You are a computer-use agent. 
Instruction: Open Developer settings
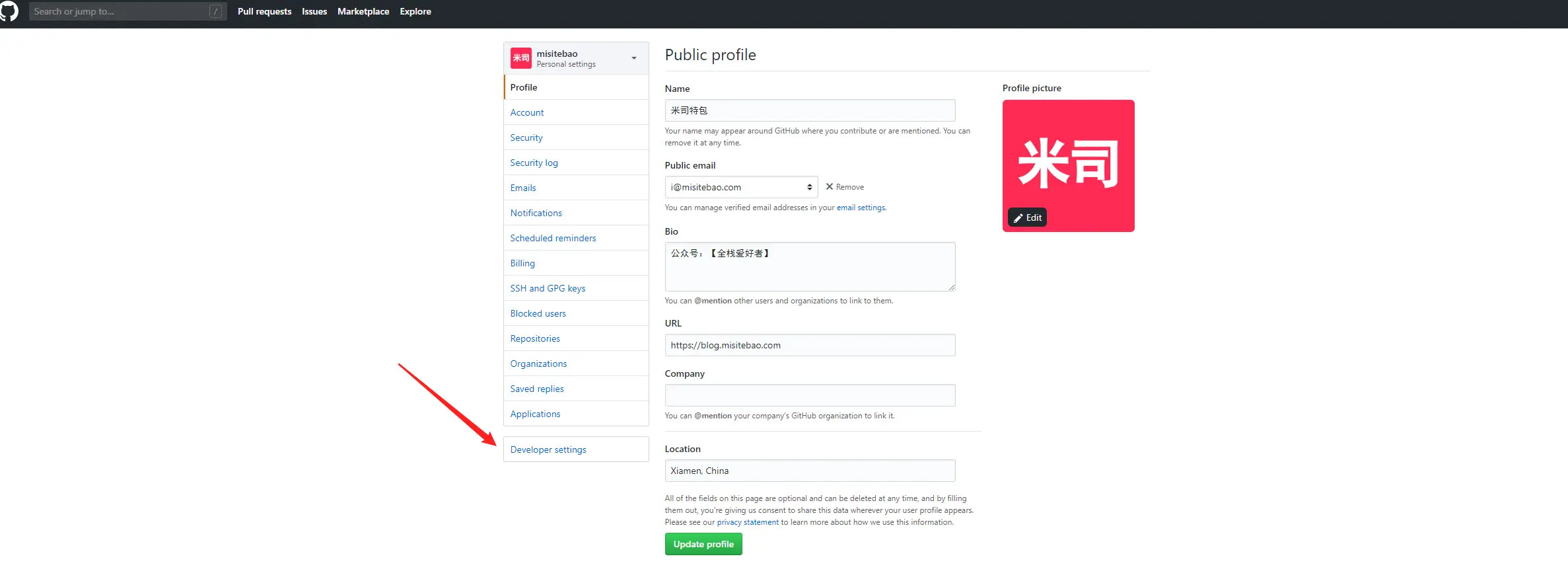coord(576,449)
